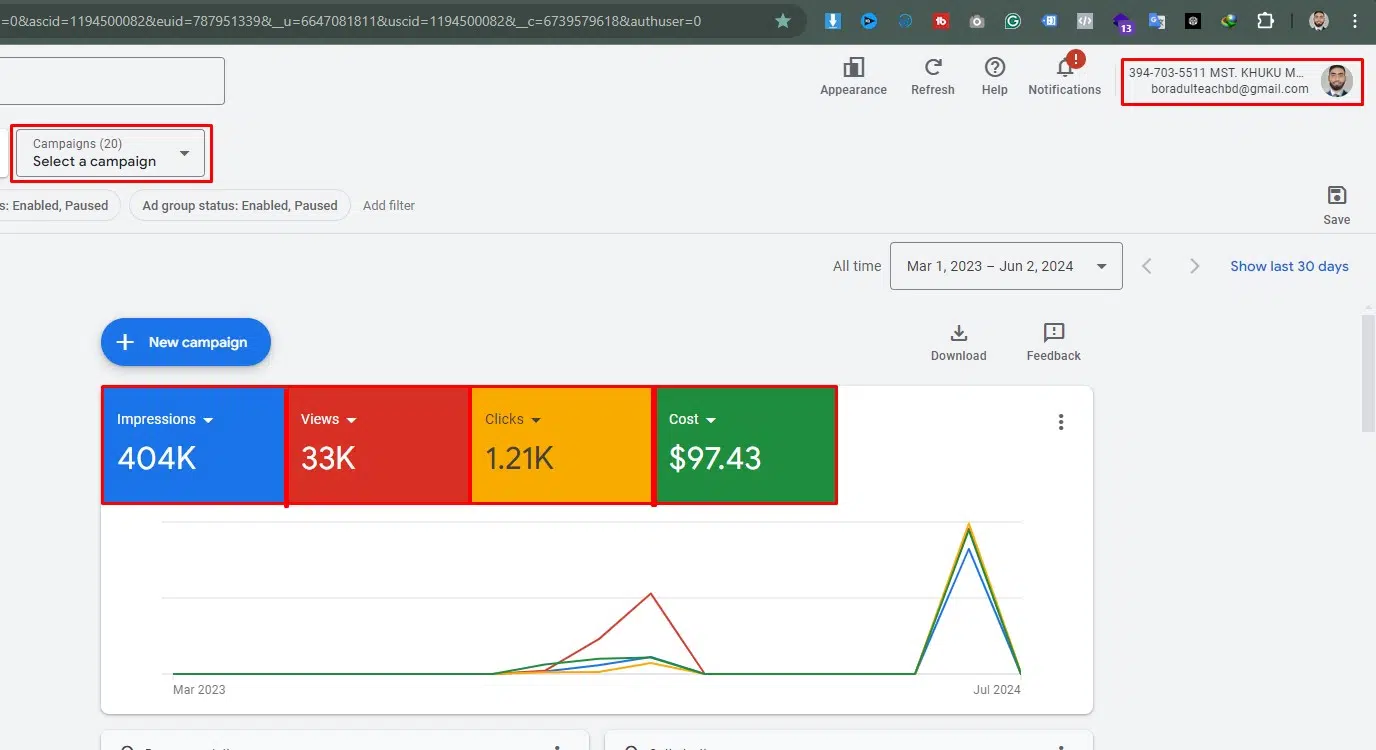Open chart card three-dot menu
1376x750 pixels.
coord(1061,422)
